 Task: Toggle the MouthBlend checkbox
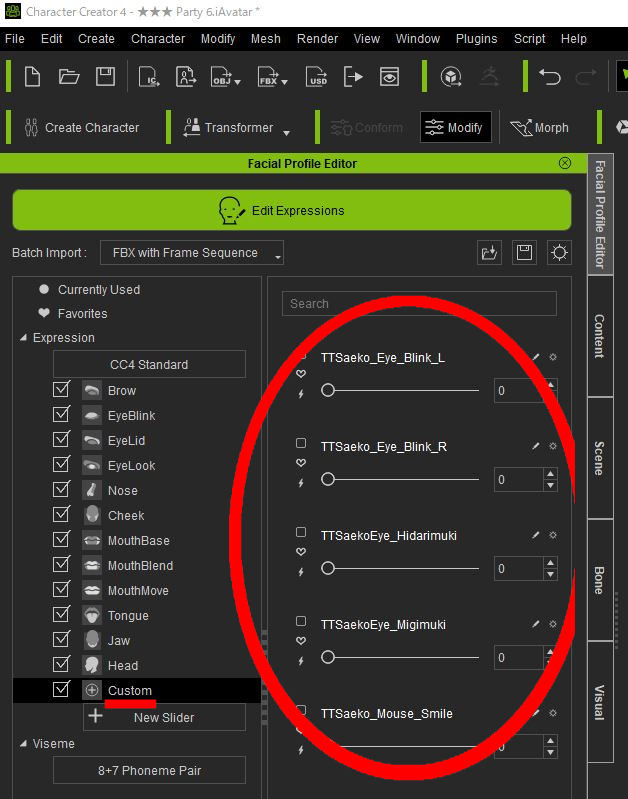click(x=61, y=565)
